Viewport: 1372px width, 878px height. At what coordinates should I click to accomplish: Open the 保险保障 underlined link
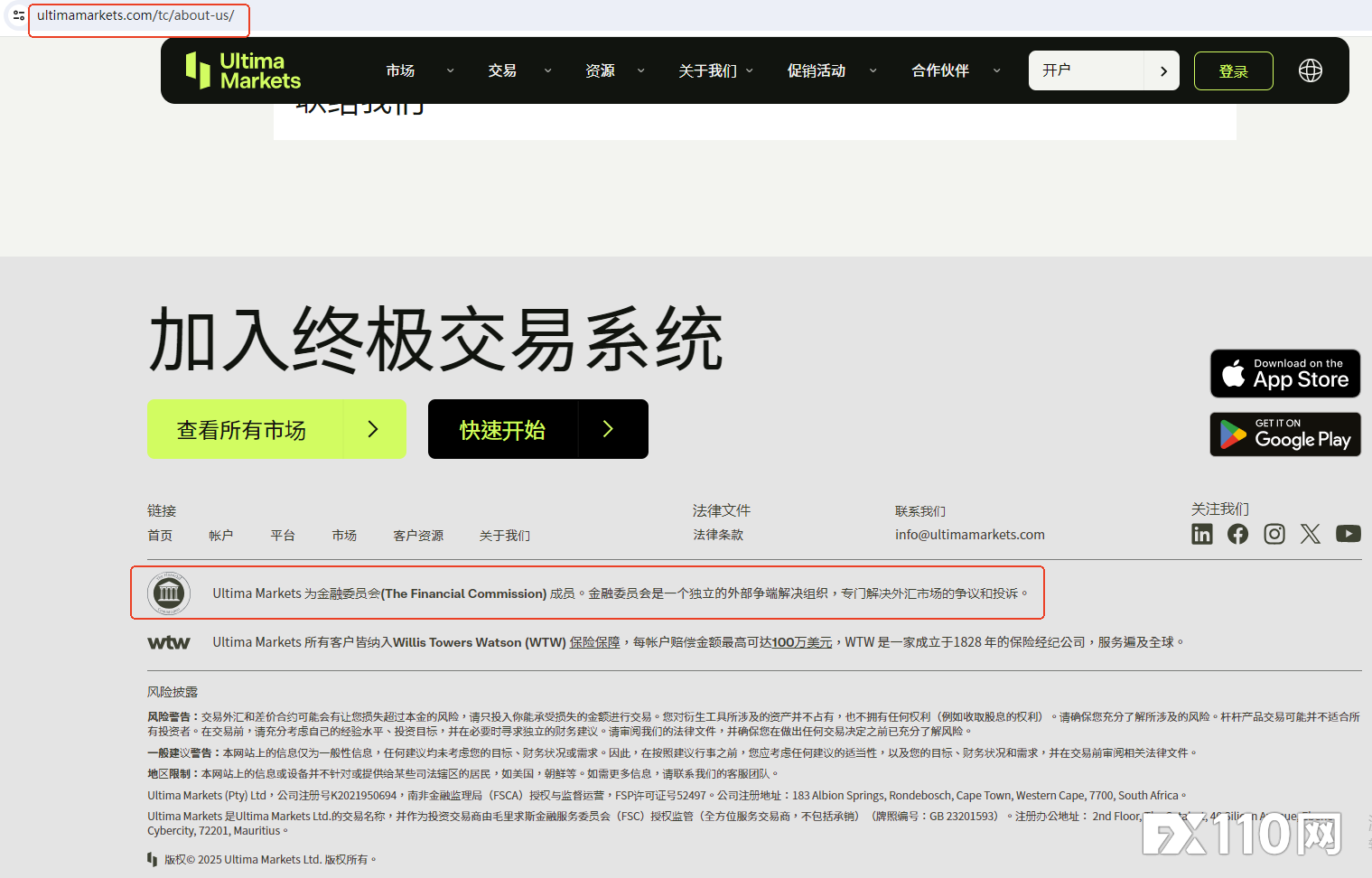(594, 642)
